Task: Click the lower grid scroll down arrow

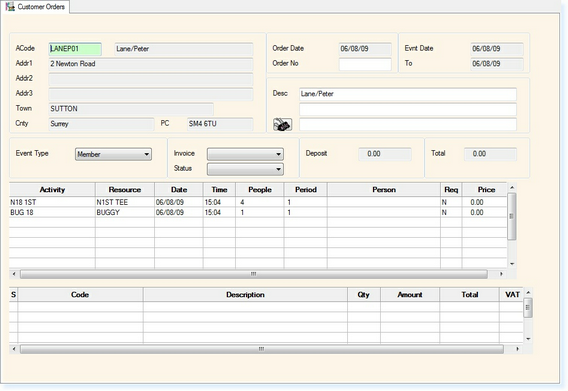Action: (528, 339)
